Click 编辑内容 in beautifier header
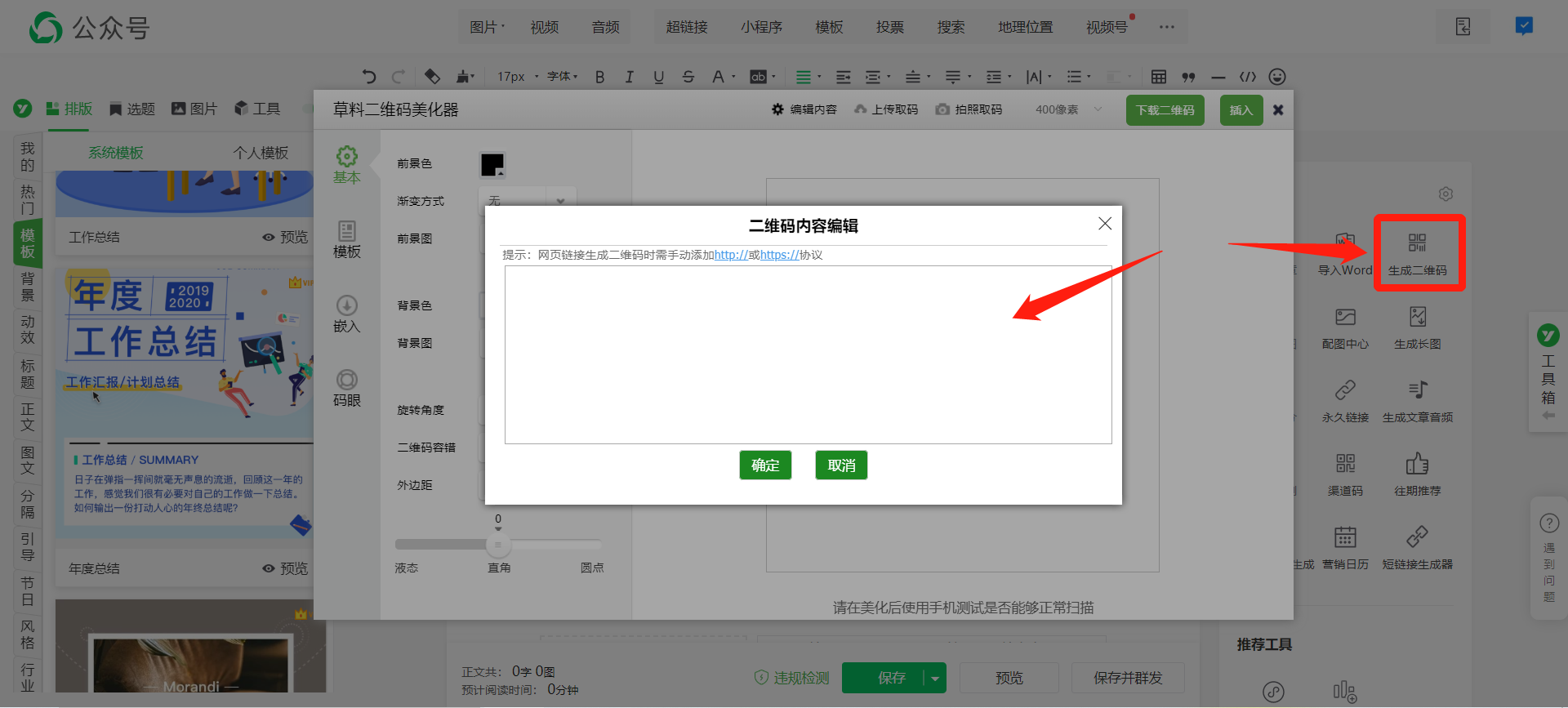This screenshot has height=708, width=1568. (804, 109)
